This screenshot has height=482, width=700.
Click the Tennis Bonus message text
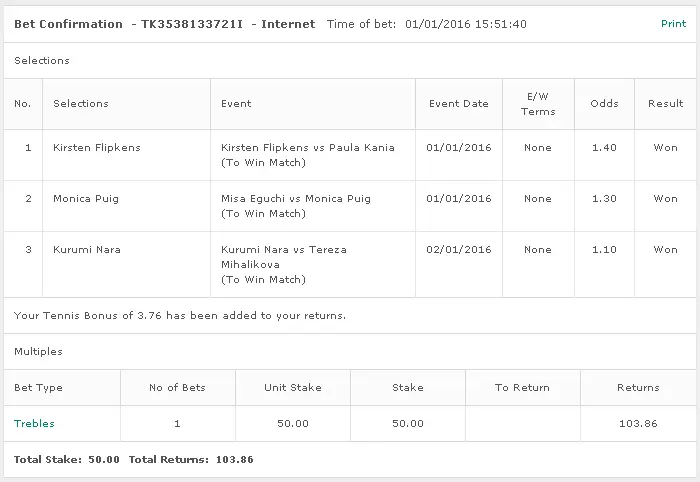point(180,315)
